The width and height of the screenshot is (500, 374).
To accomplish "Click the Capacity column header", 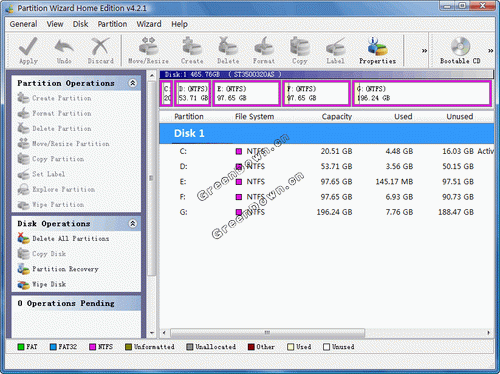I will [337, 116].
